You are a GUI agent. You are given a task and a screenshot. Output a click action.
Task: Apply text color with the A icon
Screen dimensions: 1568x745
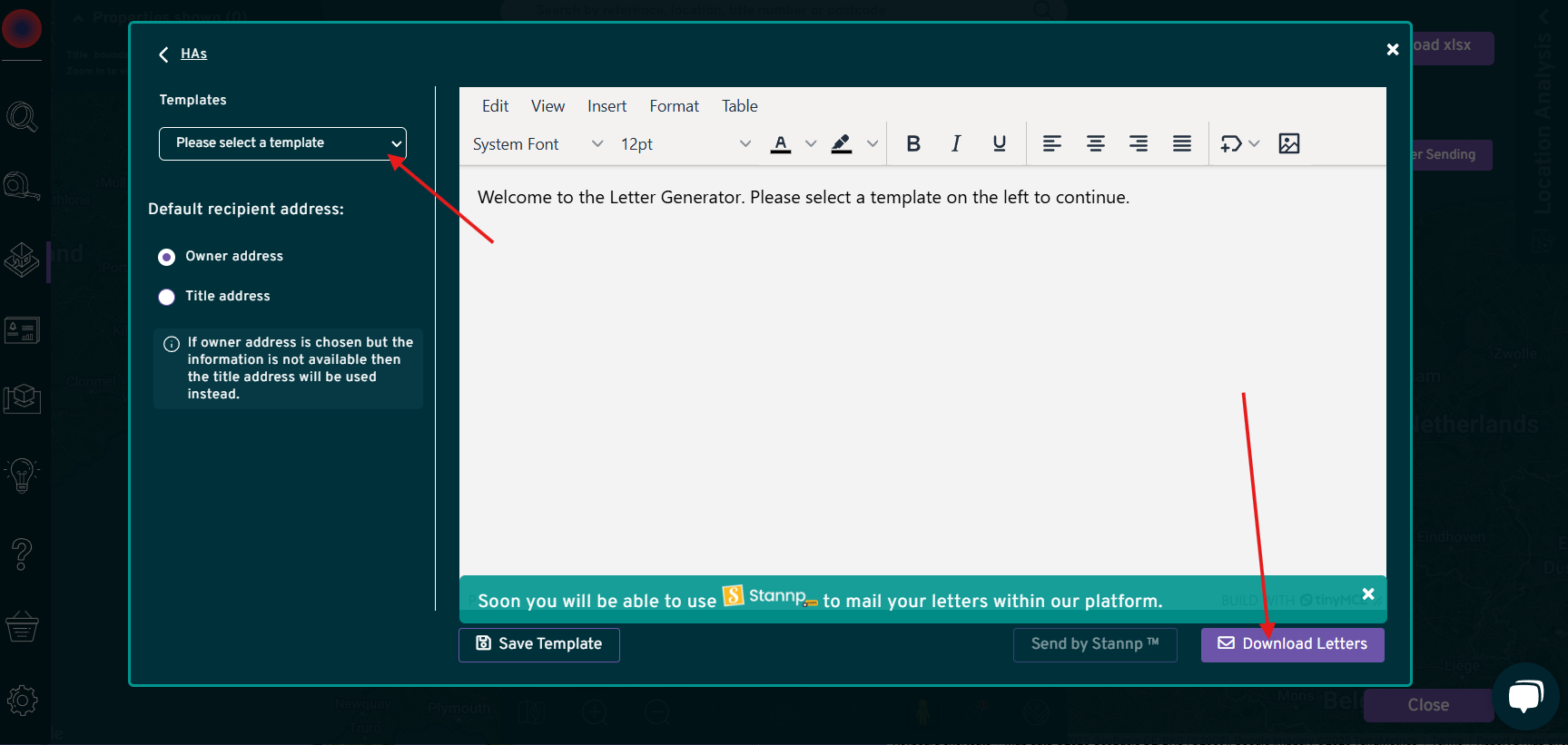pos(781,143)
